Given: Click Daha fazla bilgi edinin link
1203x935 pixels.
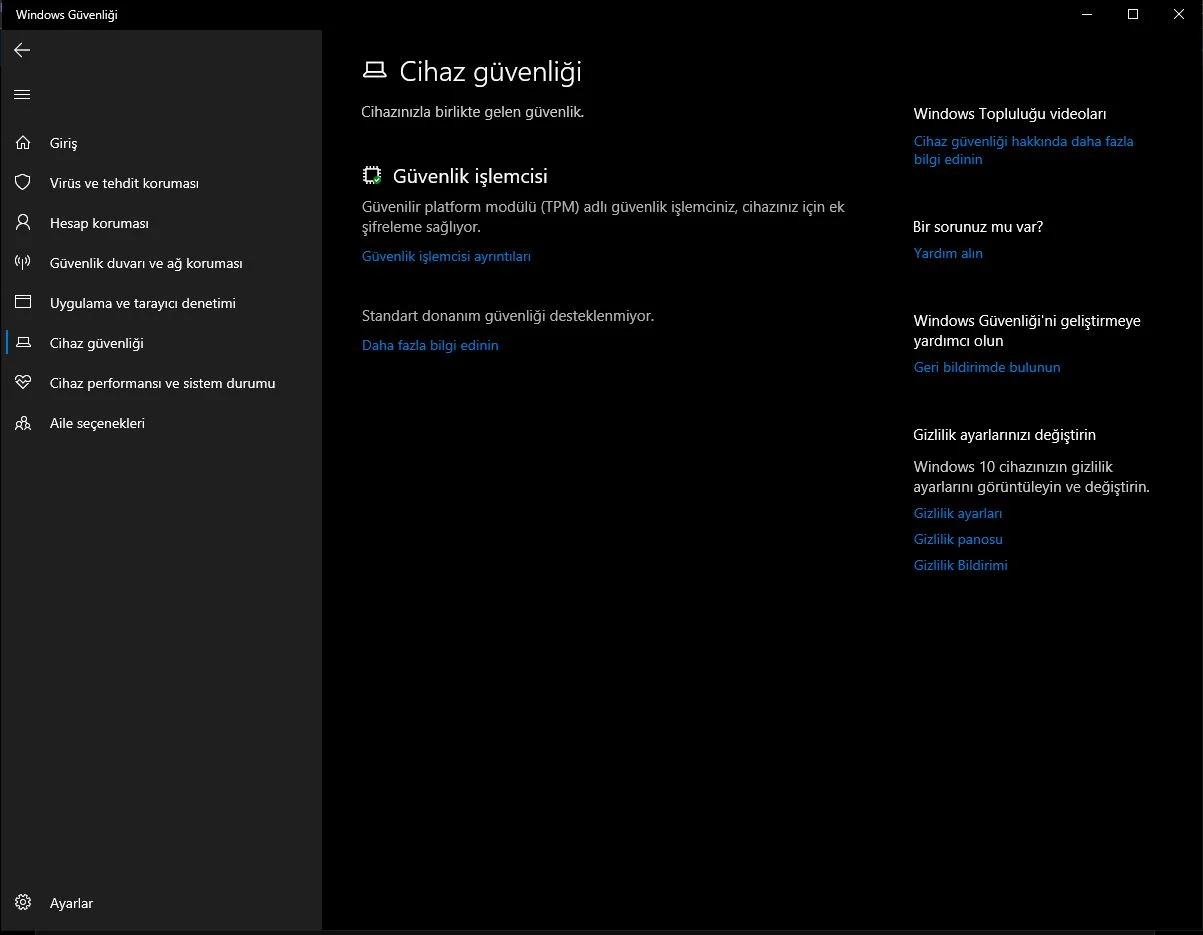Looking at the screenshot, I should 430,345.
